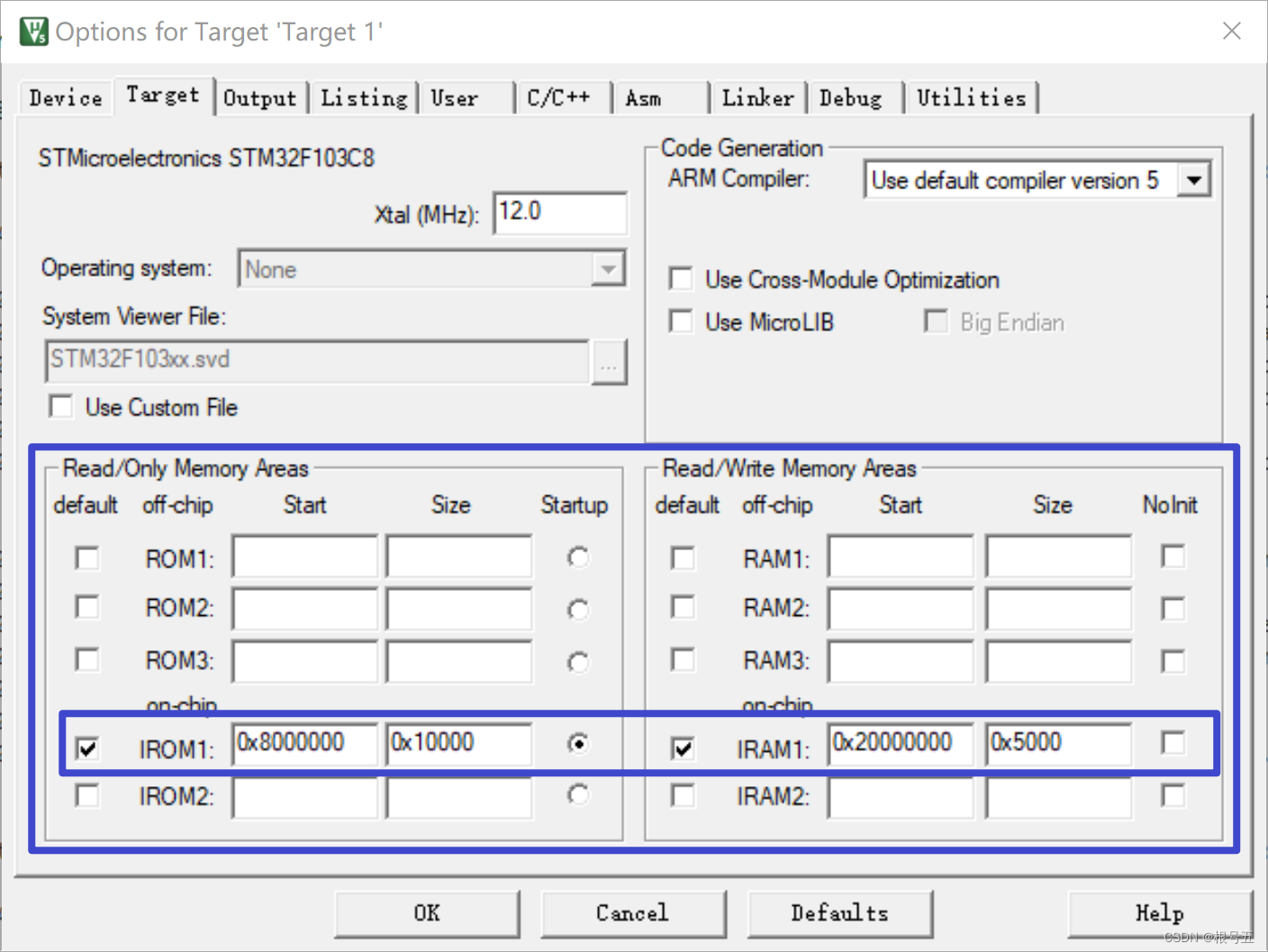Image resolution: width=1268 pixels, height=952 pixels.
Task: Check the Use Custom File option
Action: coord(59,406)
